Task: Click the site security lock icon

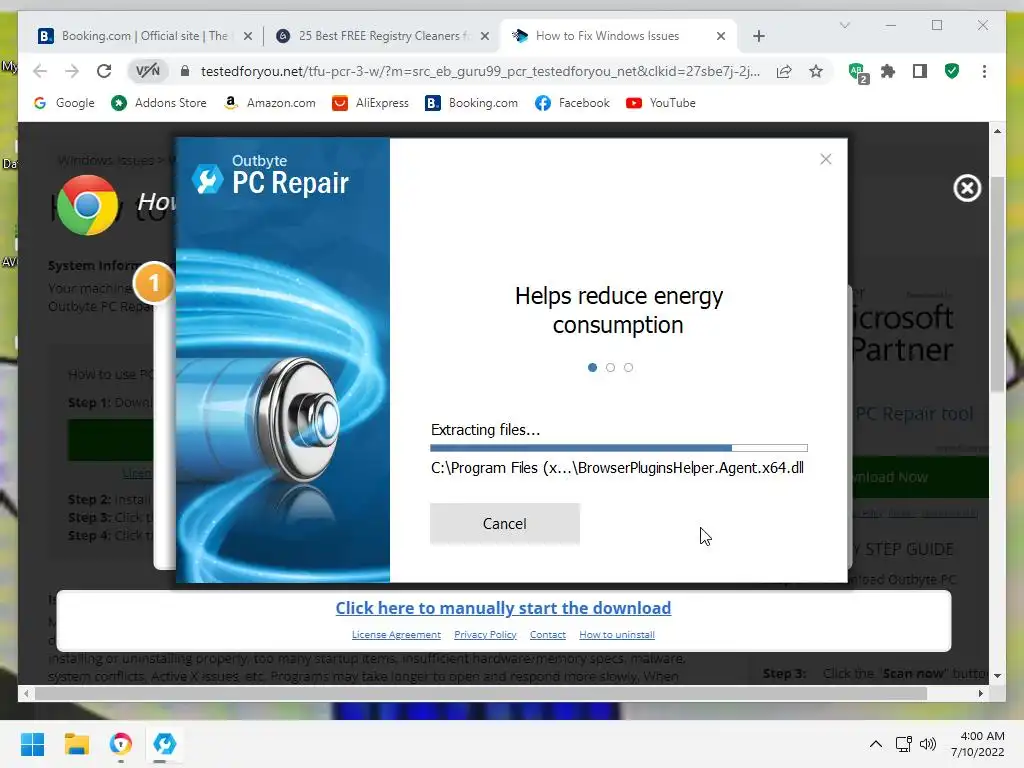Action: click(x=185, y=71)
